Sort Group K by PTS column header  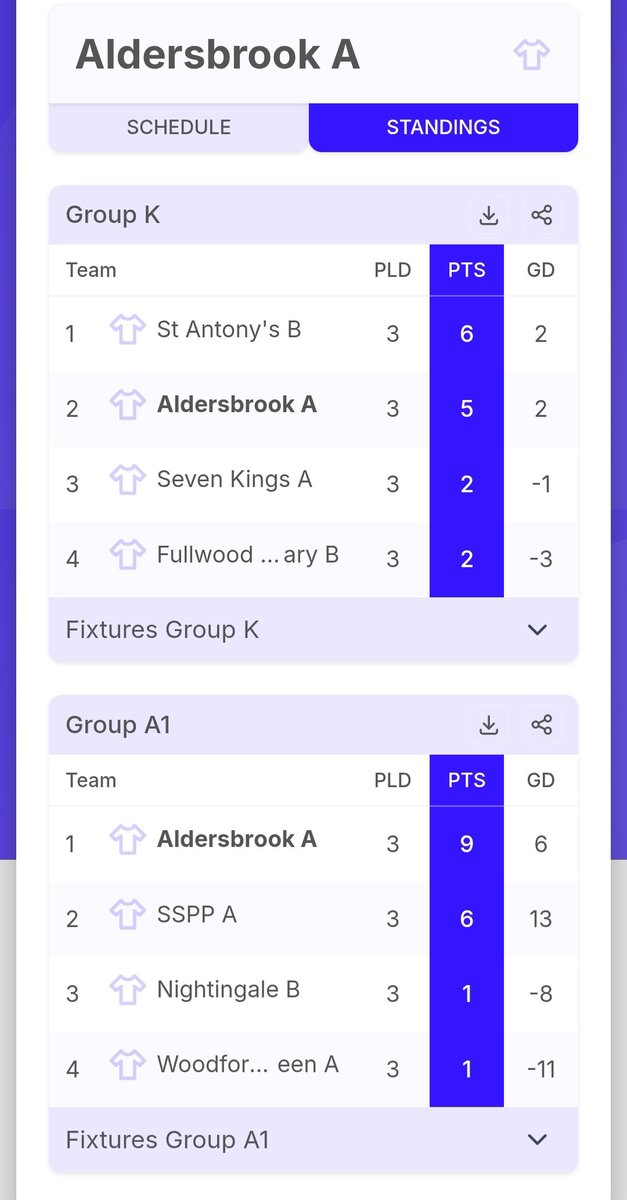point(467,270)
